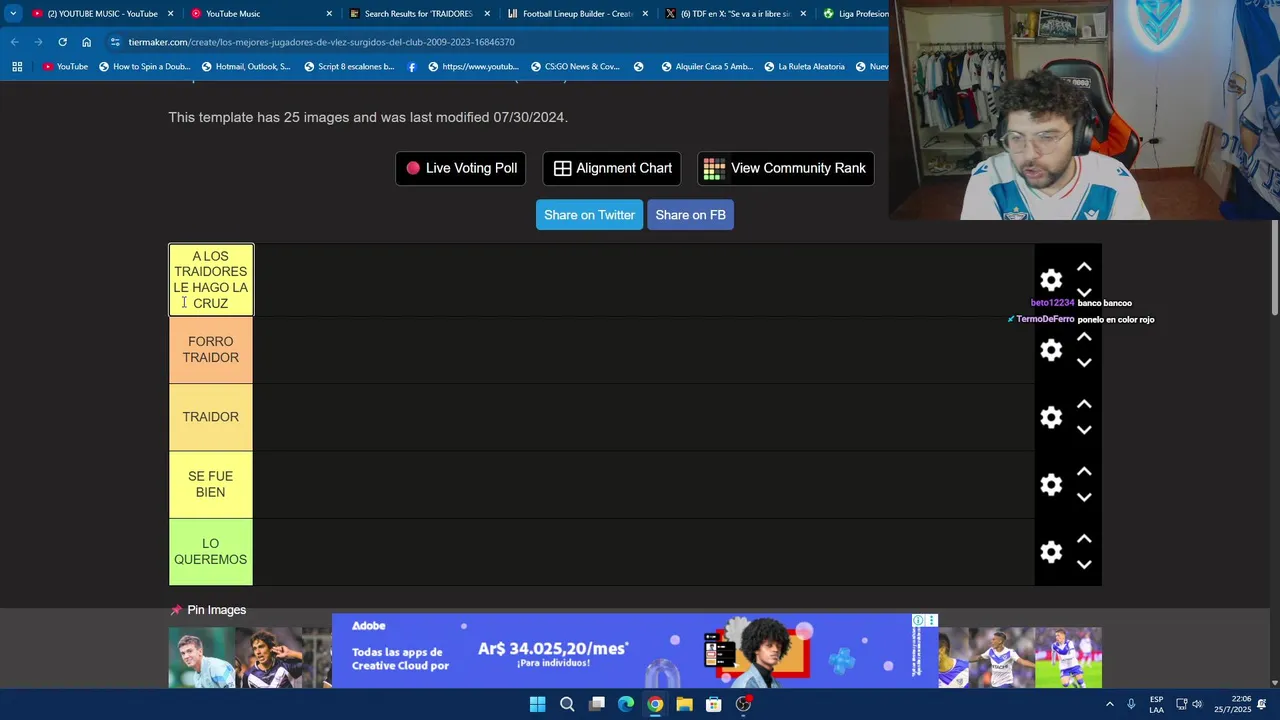Select the orange 'FORRO TRAIDOR' tier label

pos(211,350)
